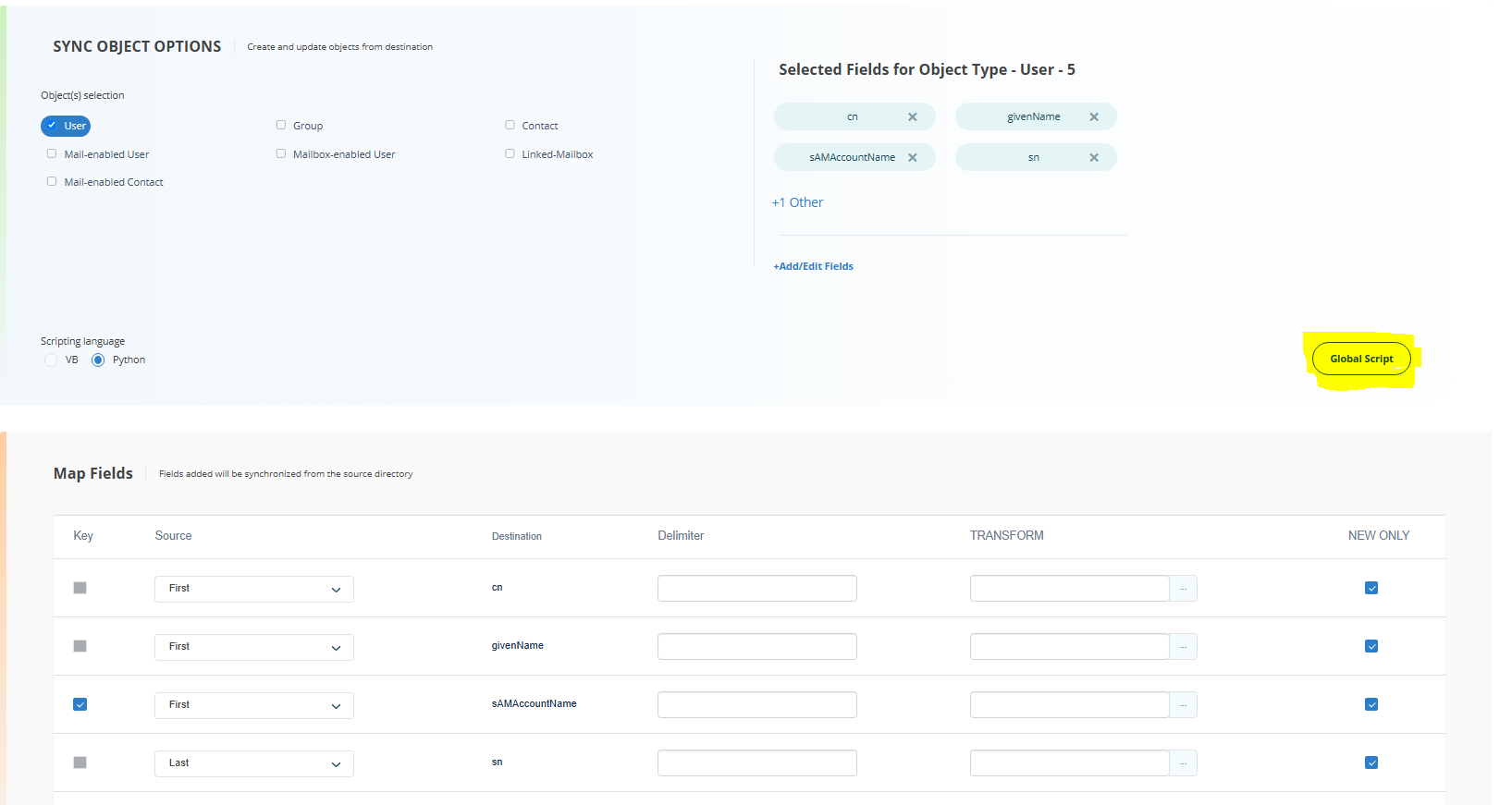Image resolution: width=1512 pixels, height=805 pixels.
Task: Remove the sn field chip
Action: 1093,158
